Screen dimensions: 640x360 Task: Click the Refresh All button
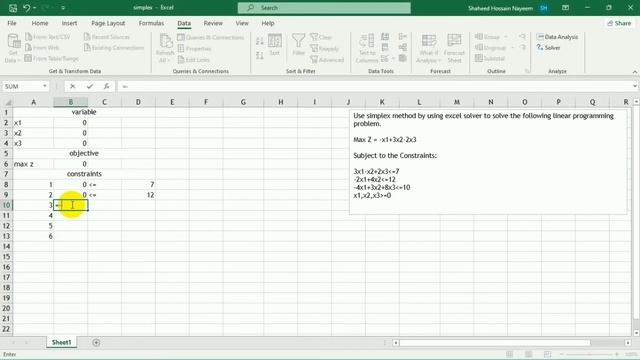coord(165,48)
